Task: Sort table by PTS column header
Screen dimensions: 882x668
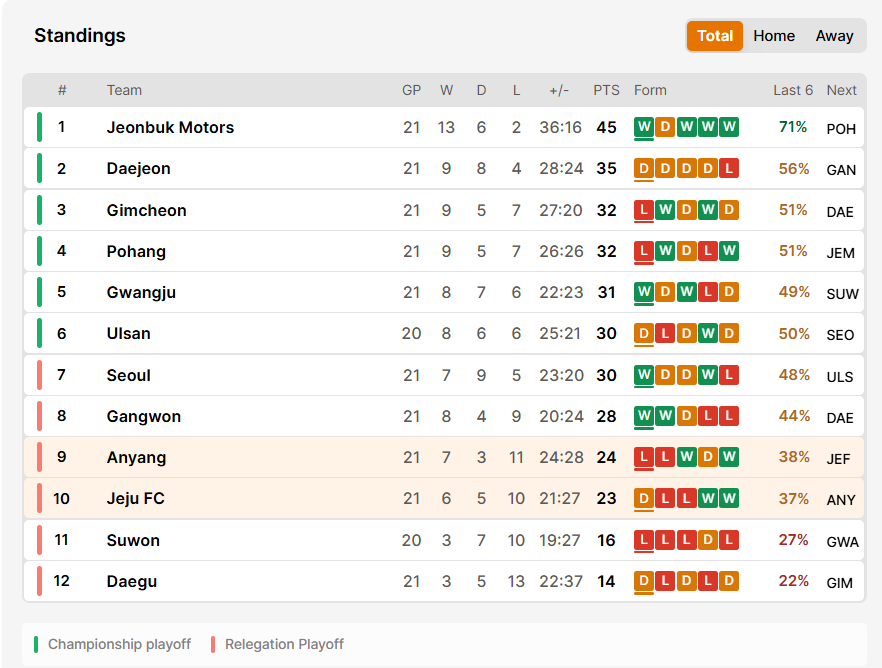Action: pos(606,90)
